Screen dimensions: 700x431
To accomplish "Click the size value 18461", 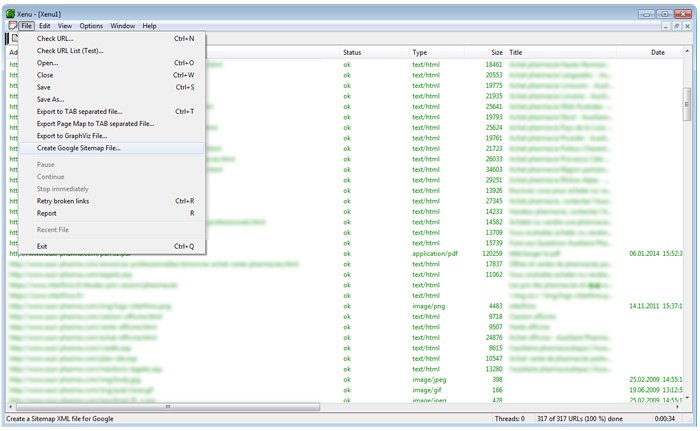I will (x=494, y=65).
